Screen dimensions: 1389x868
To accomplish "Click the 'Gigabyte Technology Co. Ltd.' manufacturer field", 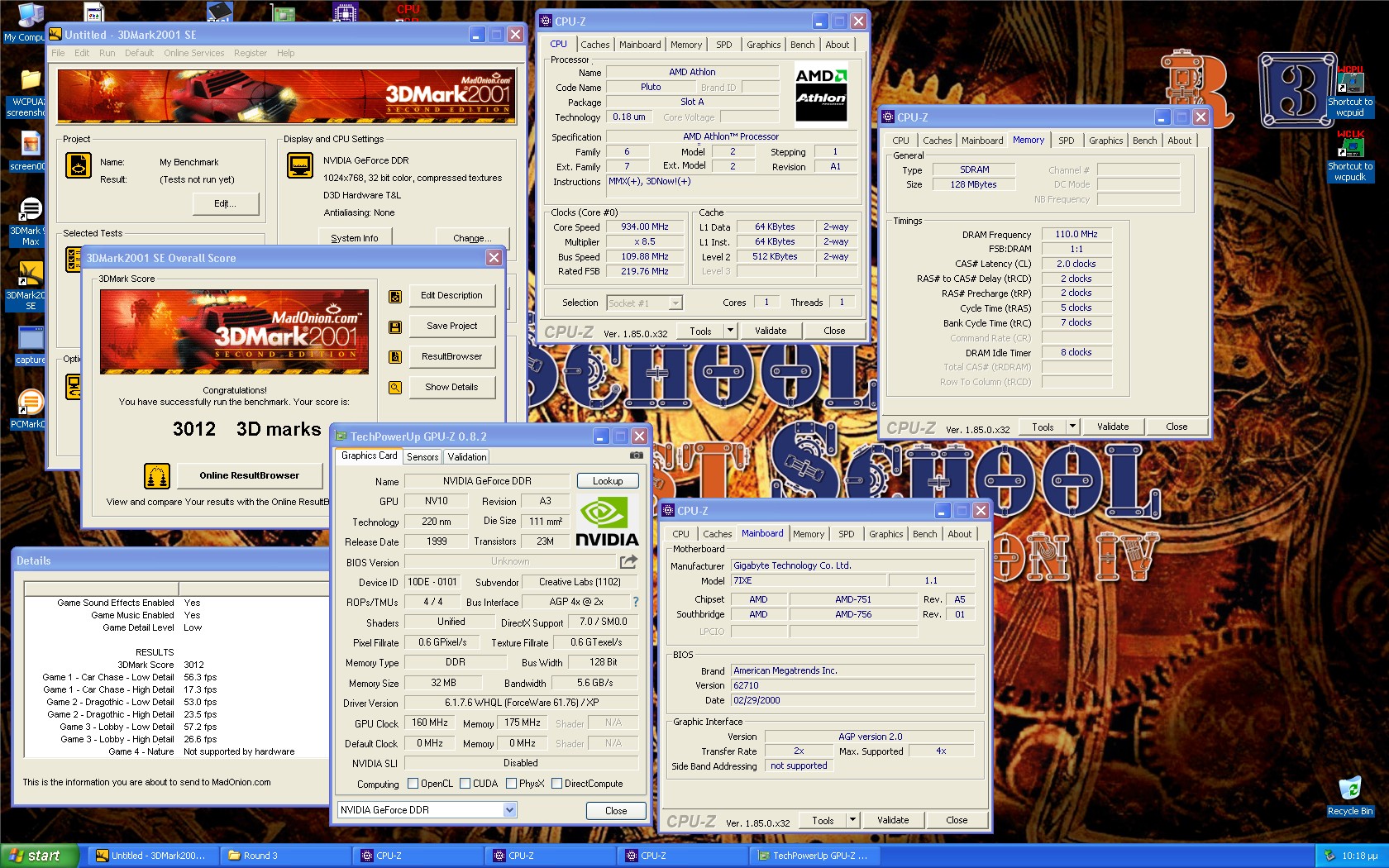I will tap(852, 565).
